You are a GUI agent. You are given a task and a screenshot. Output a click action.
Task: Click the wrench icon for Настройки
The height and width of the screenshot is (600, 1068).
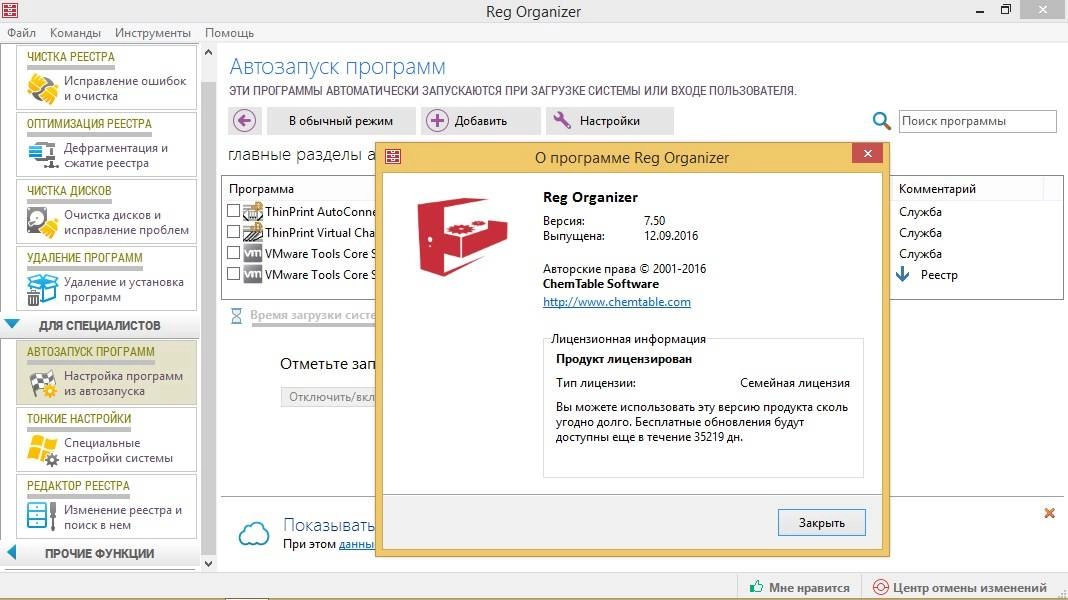pos(562,120)
